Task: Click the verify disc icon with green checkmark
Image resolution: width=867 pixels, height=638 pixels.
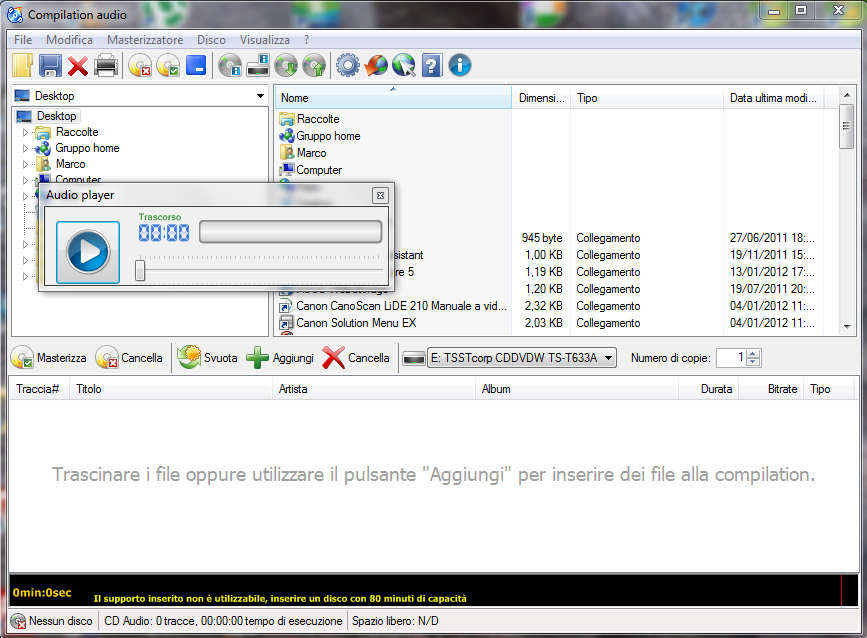Action: tap(167, 65)
